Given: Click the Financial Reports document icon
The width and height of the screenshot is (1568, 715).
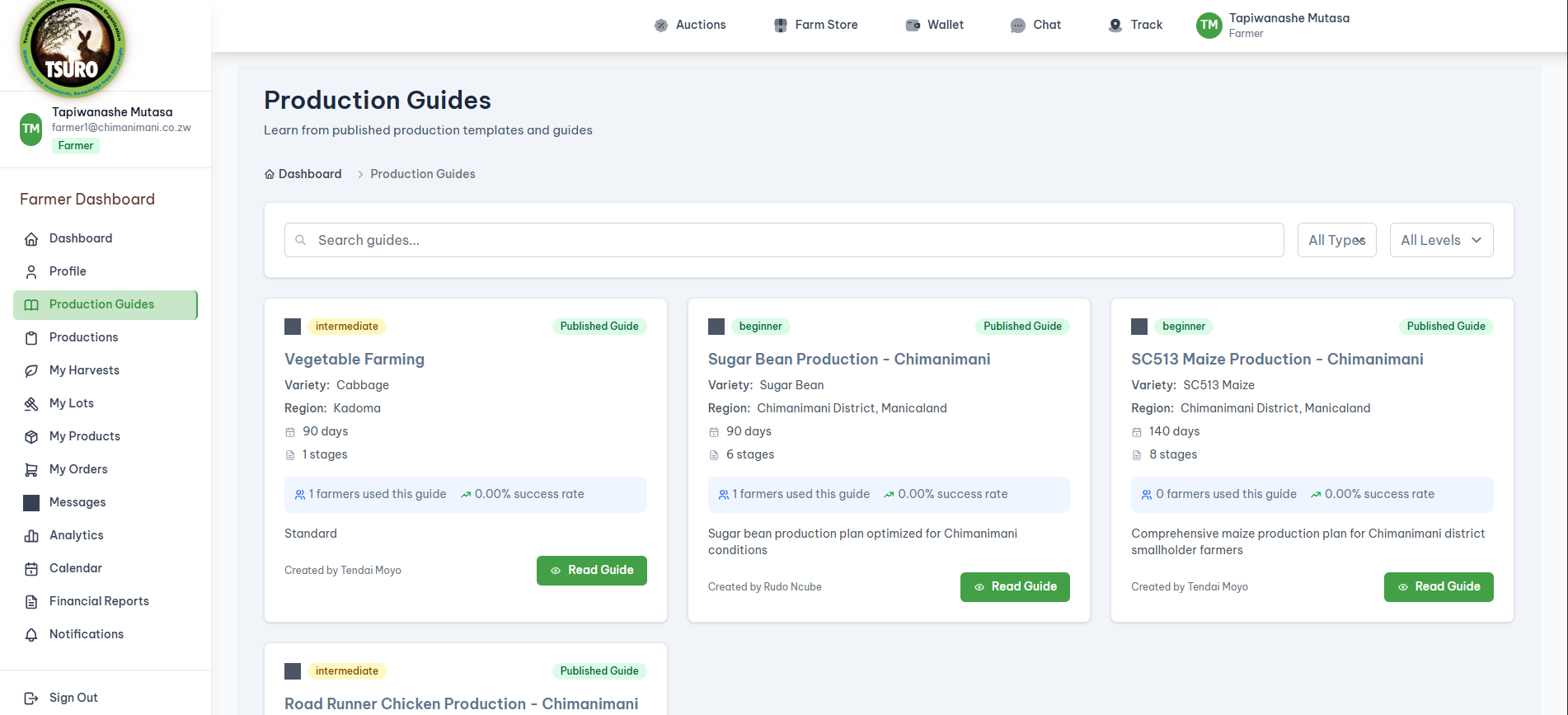Looking at the screenshot, I should (31, 602).
